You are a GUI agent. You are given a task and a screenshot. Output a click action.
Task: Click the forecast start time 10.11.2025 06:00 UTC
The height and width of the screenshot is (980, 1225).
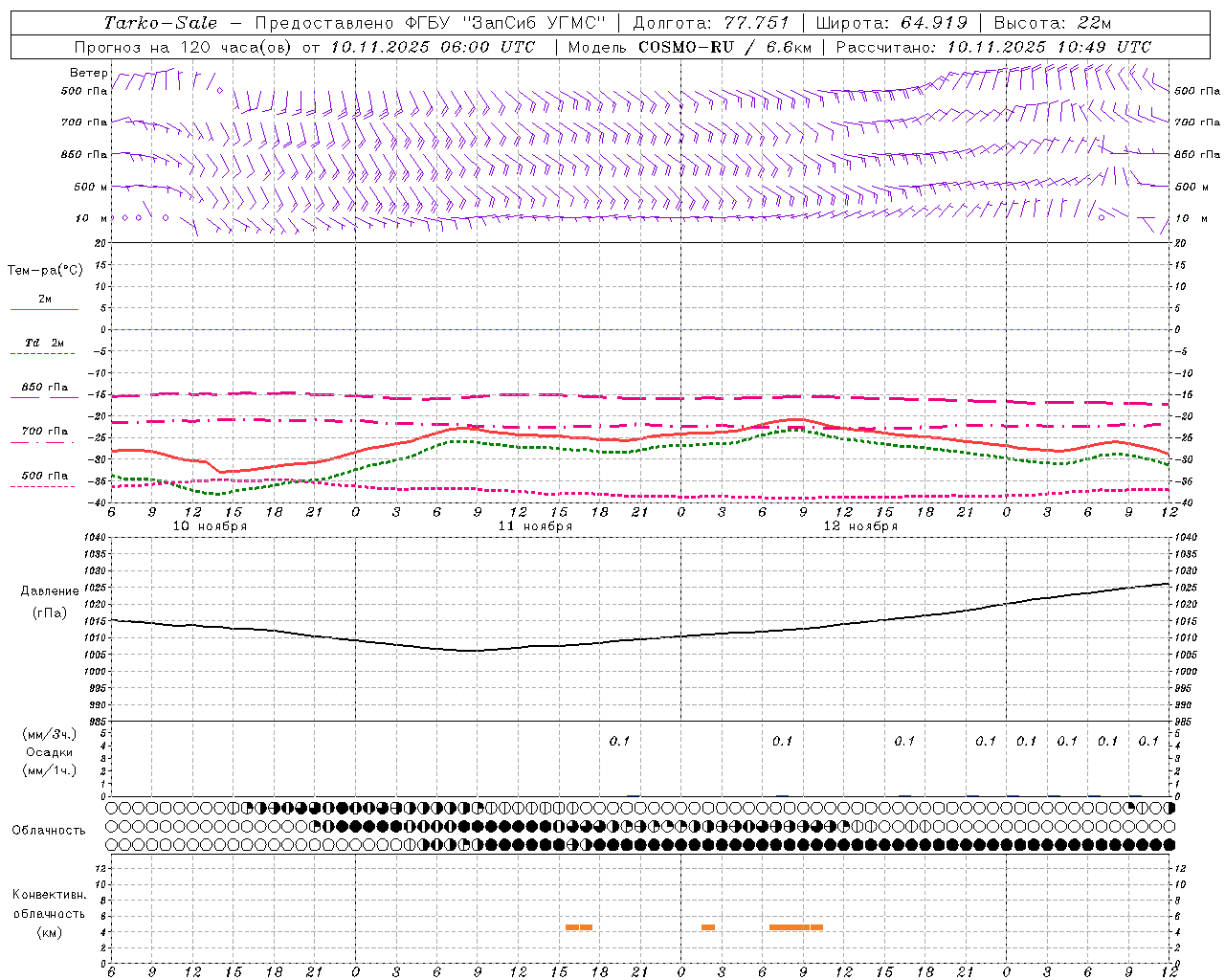coord(433,47)
